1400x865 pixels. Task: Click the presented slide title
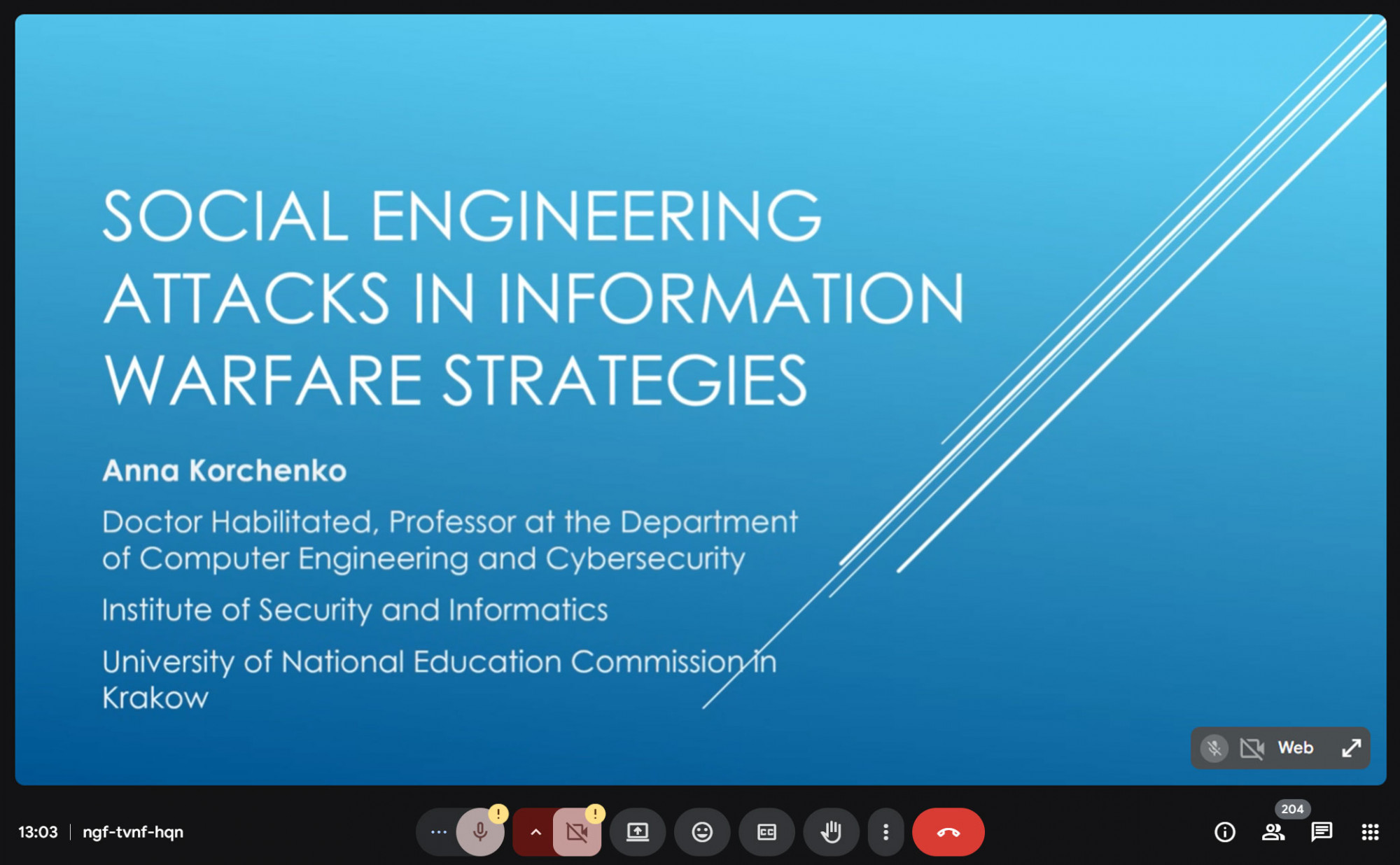tap(532, 297)
